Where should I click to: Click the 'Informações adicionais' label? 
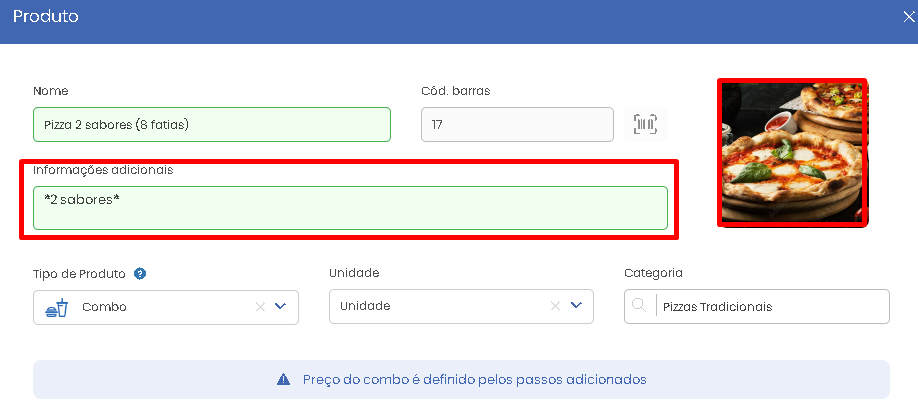pyautogui.click(x=103, y=170)
